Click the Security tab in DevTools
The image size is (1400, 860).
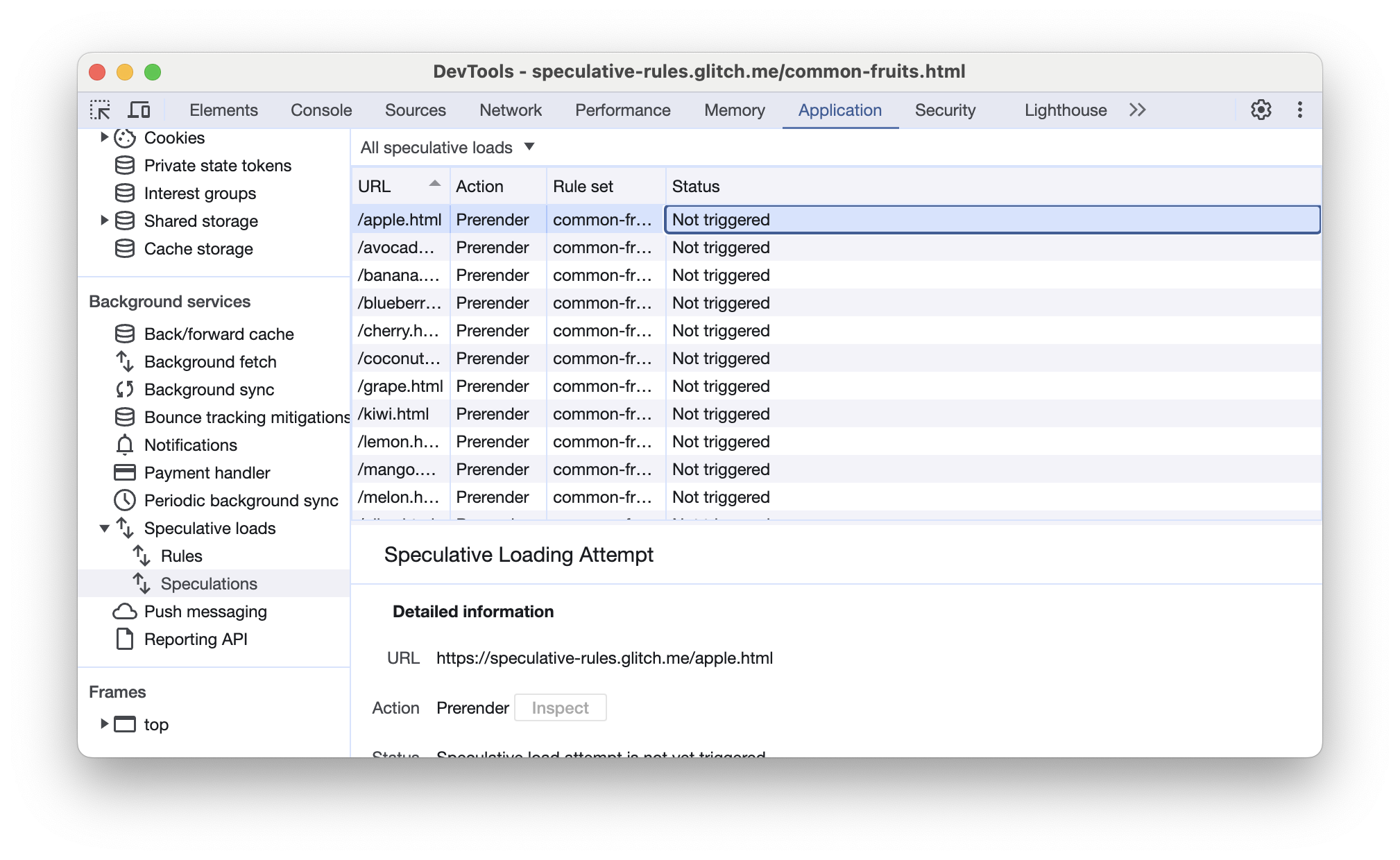pos(944,109)
